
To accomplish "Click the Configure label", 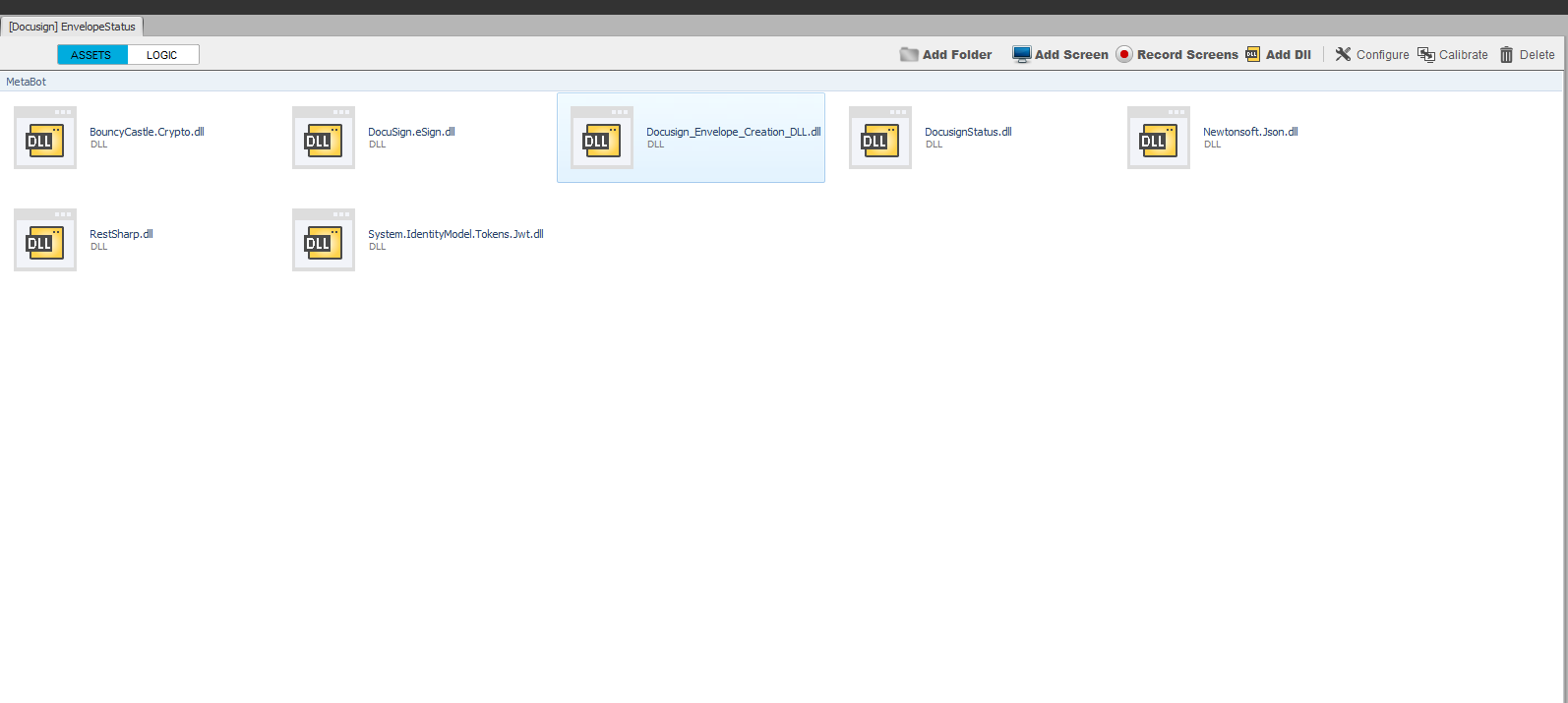I will 1382,55.
